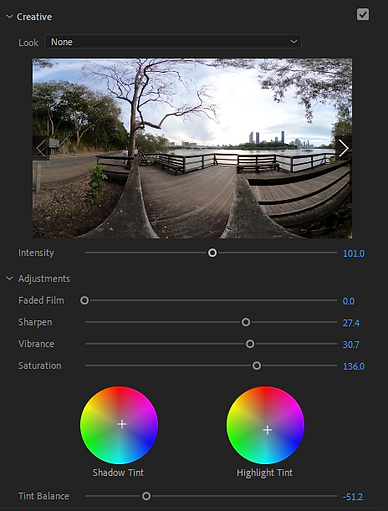Collapse the Adjustments section
Image resolution: width=388 pixels, height=511 pixels.
coord(9,278)
